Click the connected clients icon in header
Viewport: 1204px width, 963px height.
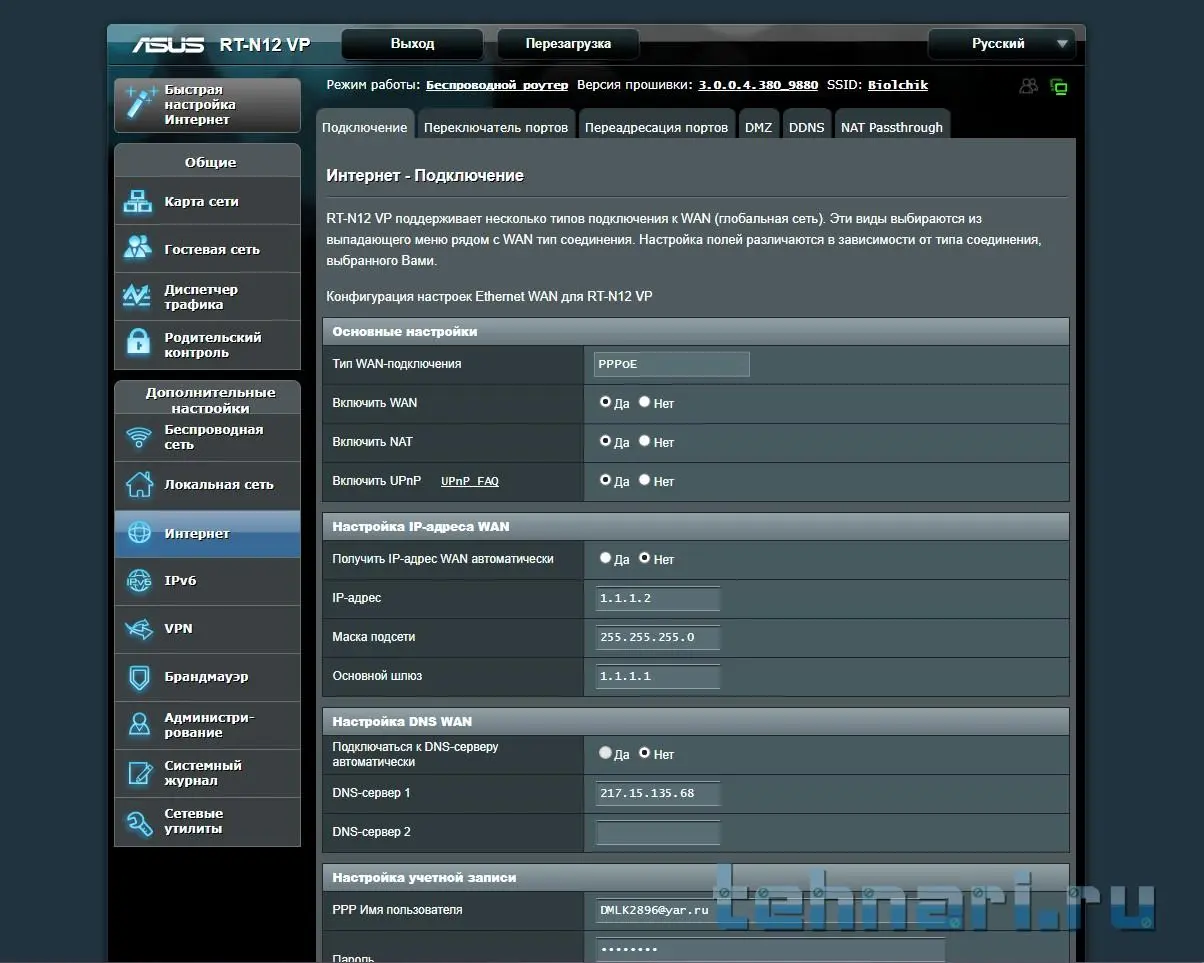coord(1028,86)
